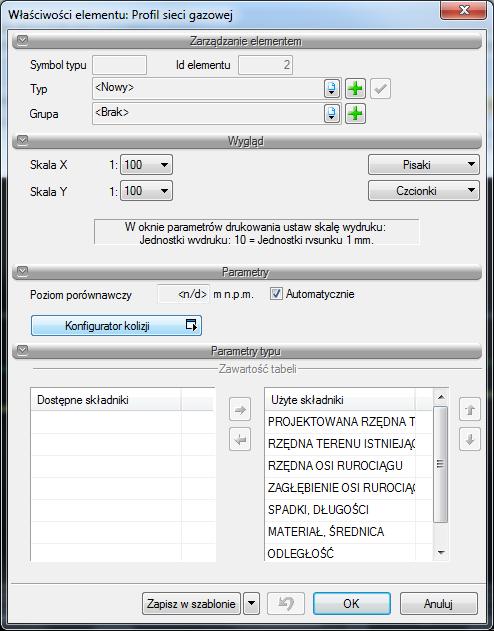The height and width of the screenshot is (631, 494).
Task: Select RZĘDNA TERENU ISTNIEJĄC row
Action: pyautogui.click(x=348, y=443)
